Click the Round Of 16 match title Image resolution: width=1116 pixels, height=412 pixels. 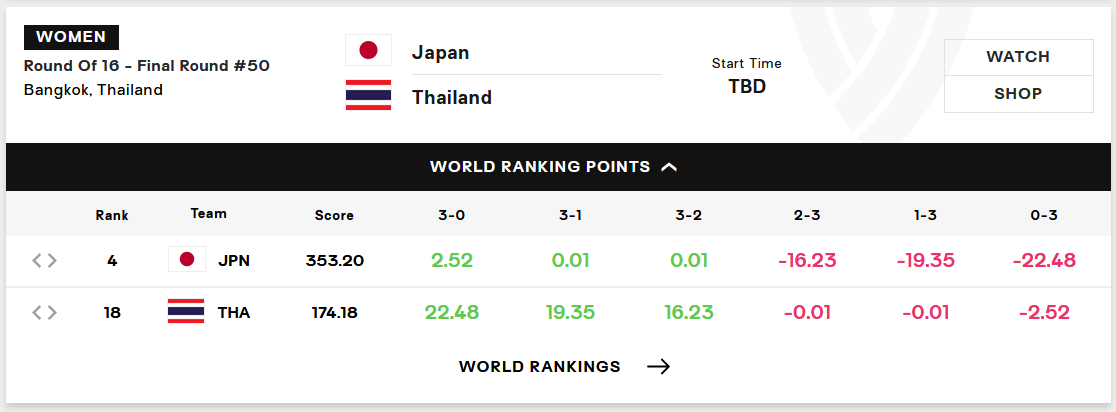147,66
